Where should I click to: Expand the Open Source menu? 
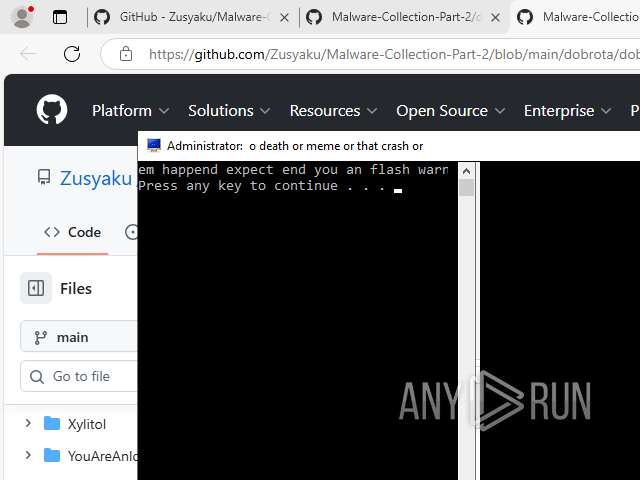click(451, 111)
